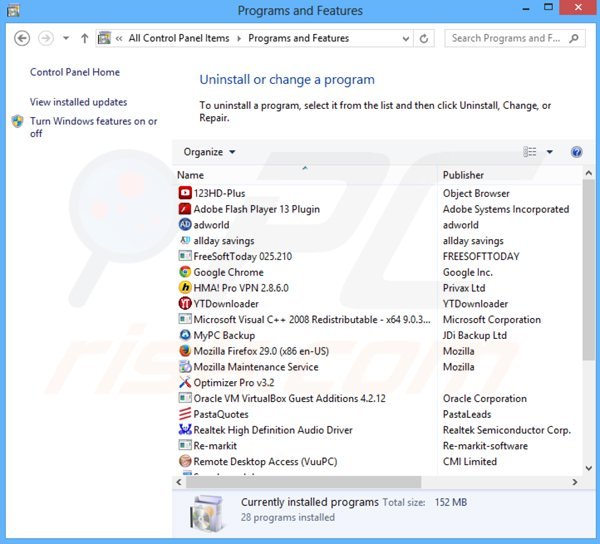Click the Google Chrome icon
The image size is (600, 544).
click(185, 272)
